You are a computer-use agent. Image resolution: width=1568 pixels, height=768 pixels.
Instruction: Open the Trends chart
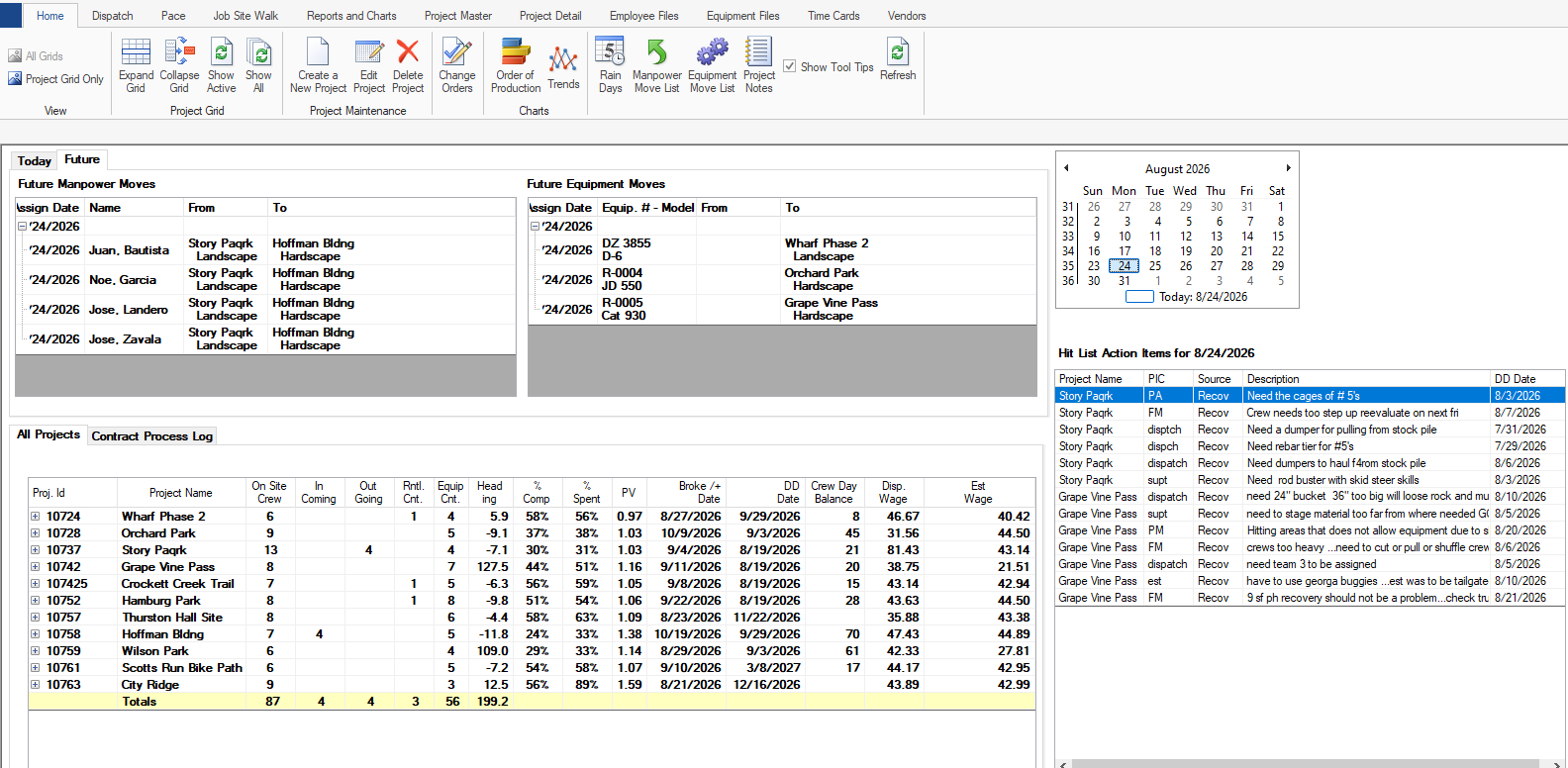[x=563, y=67]
